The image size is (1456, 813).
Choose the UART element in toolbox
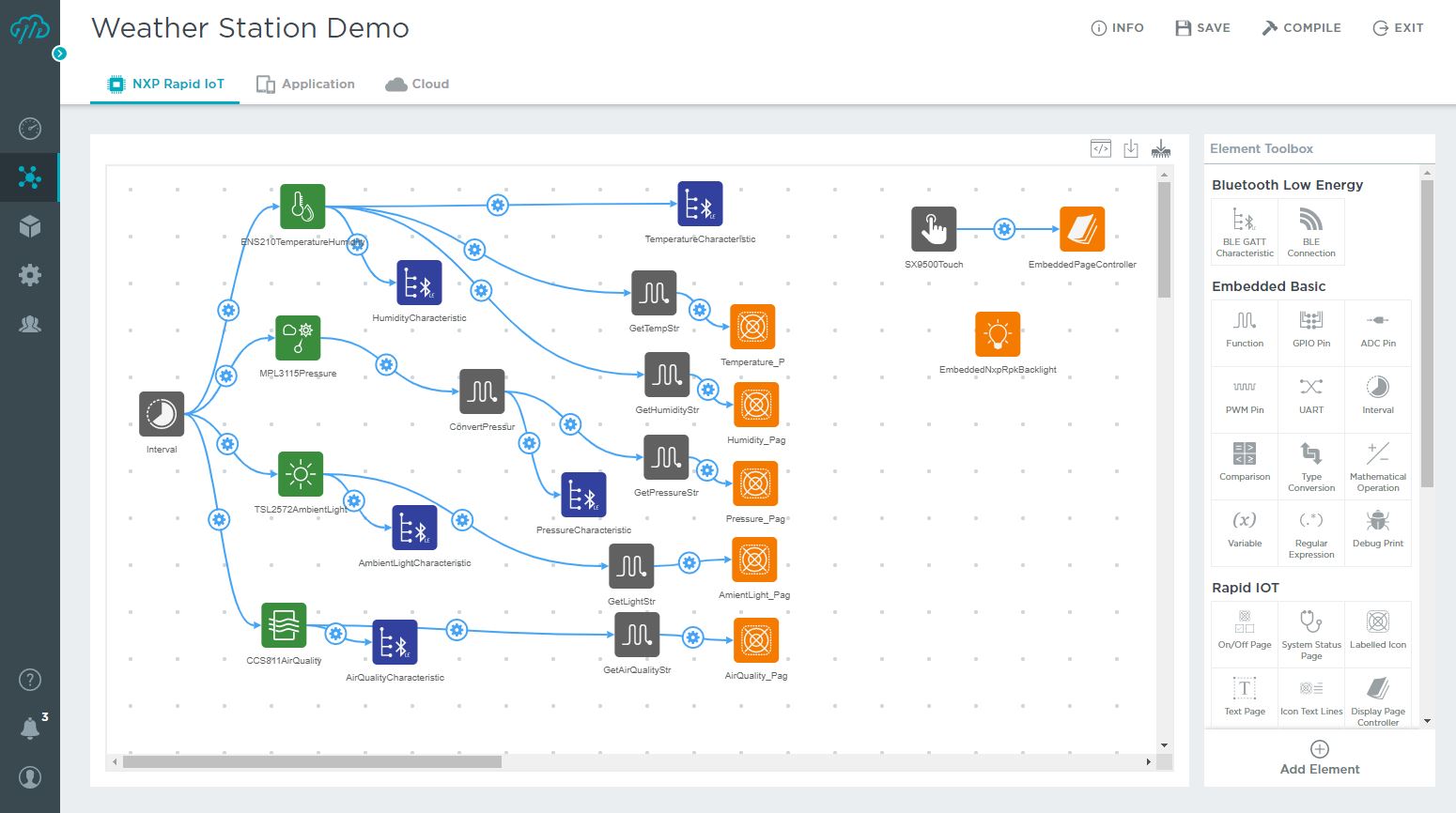click(x=1311, y=395)
